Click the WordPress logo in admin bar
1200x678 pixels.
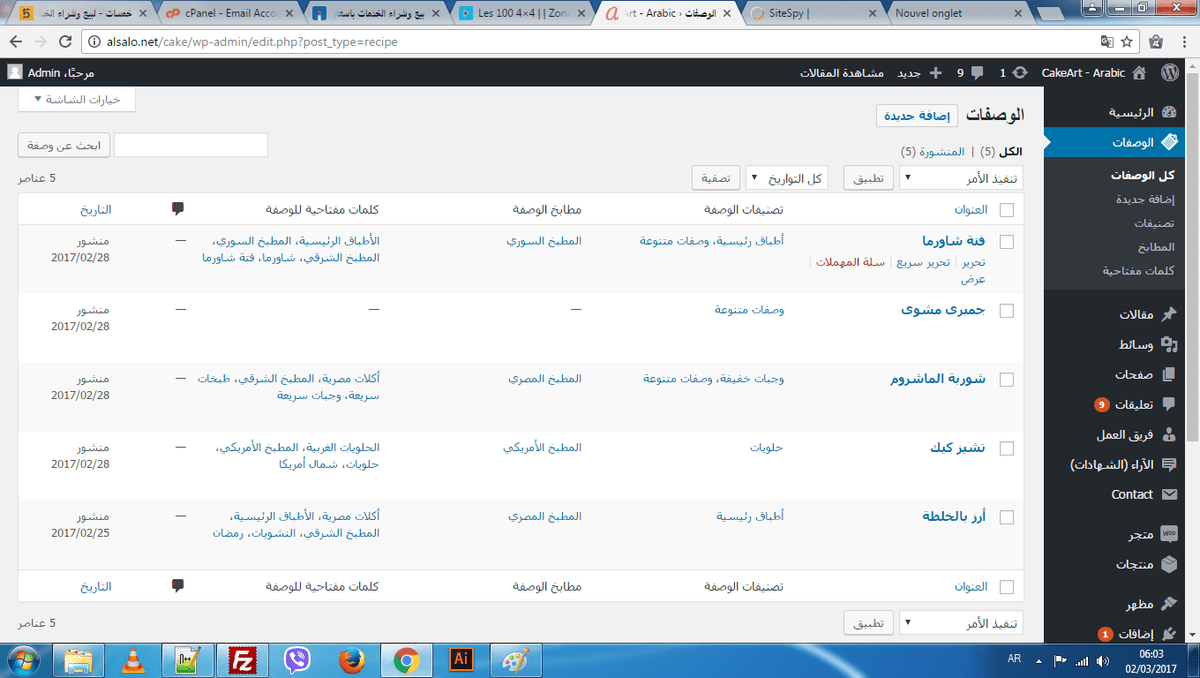click(1170, 73)
